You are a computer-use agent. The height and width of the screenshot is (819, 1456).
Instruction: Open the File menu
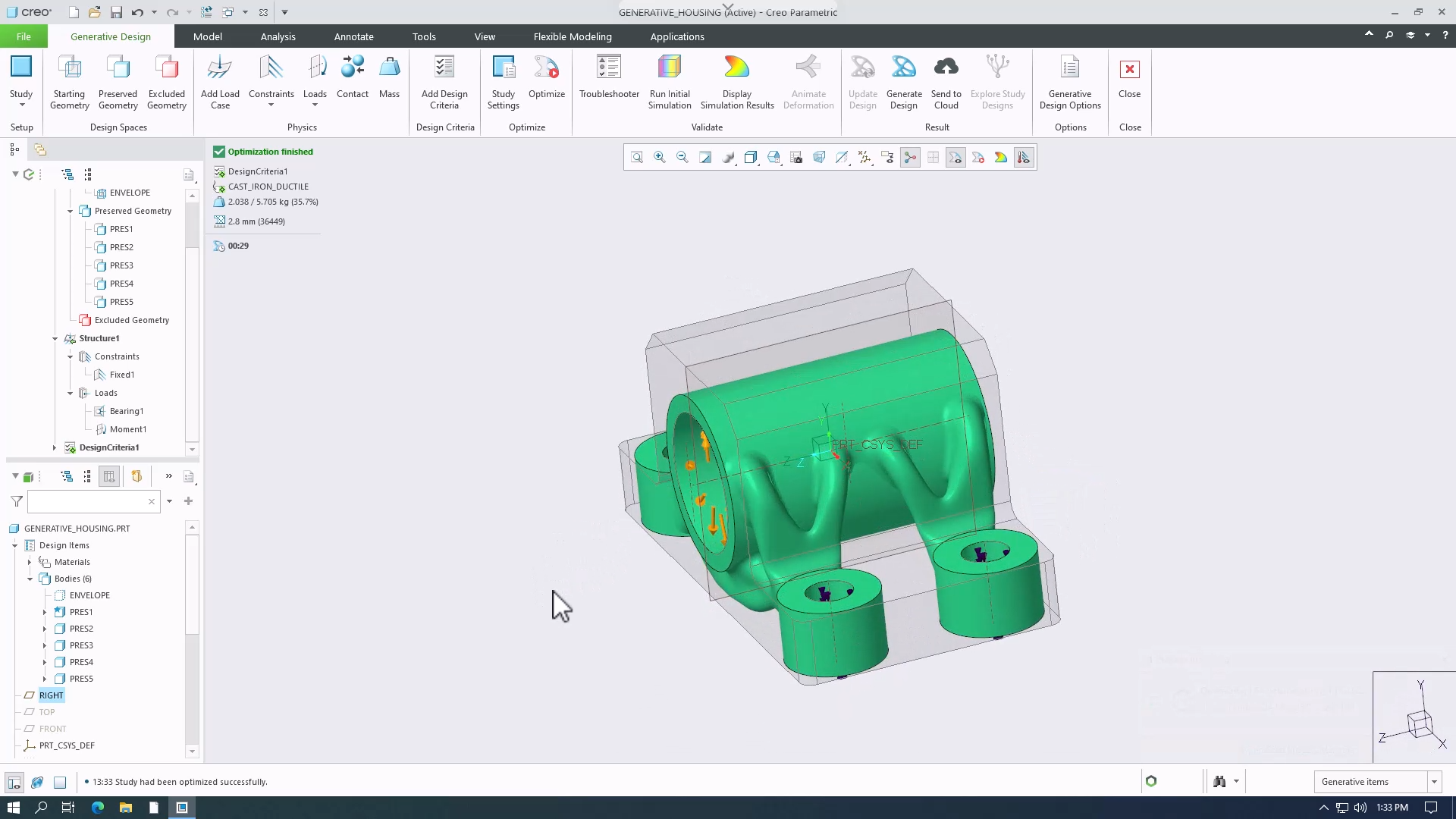point(24,36)
